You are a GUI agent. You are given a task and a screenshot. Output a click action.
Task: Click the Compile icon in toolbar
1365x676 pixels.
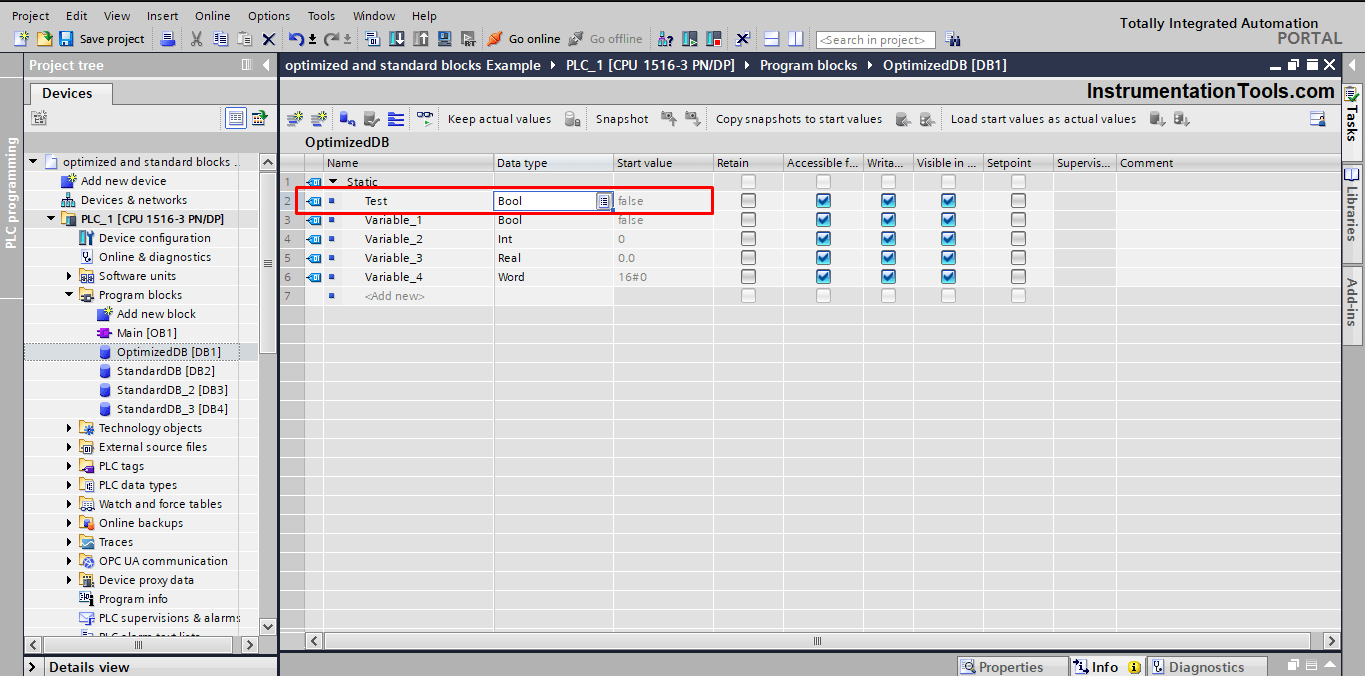373,39
